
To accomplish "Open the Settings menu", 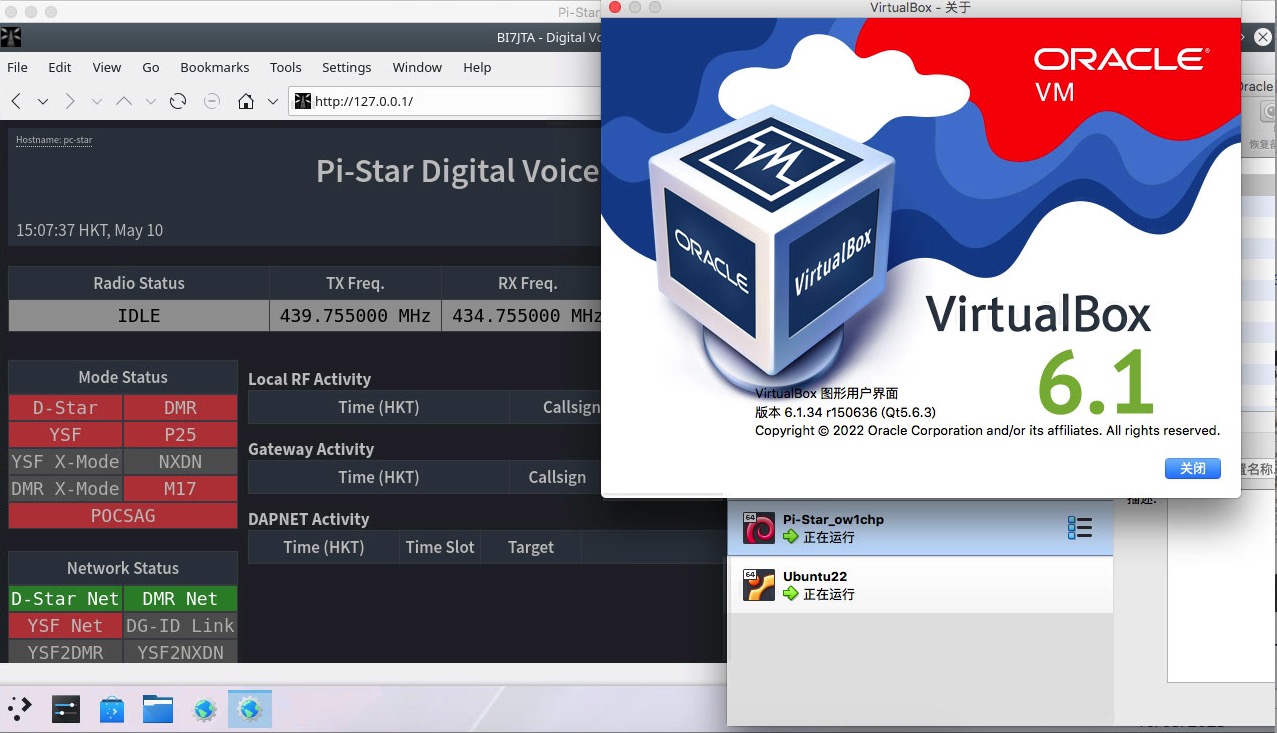I will pyautogui.click(x=347, y=67).
